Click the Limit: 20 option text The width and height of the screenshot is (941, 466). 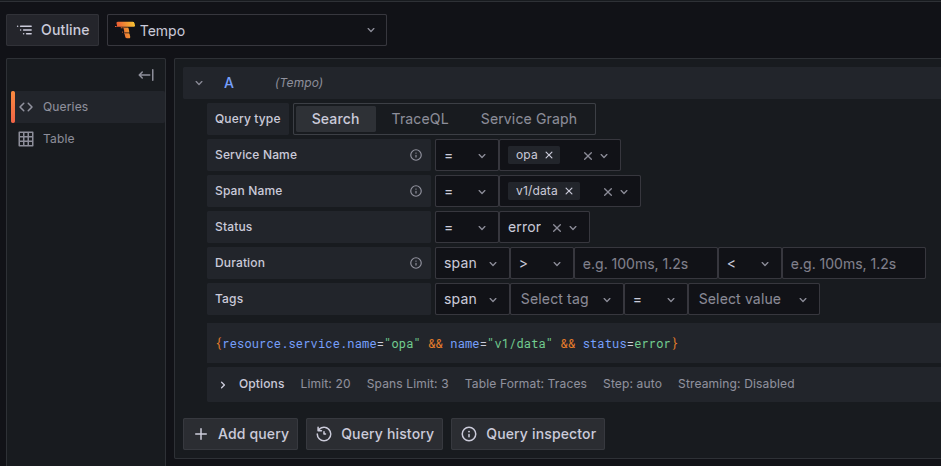pyautogui.click(x=325, y=384)
